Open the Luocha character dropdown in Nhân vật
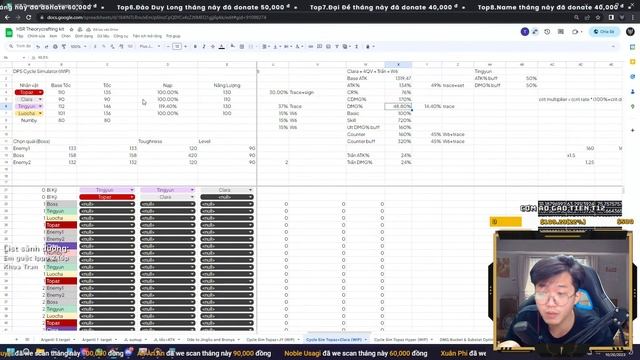640x360 pixels. pyautogui.click(x=29, y=113)
